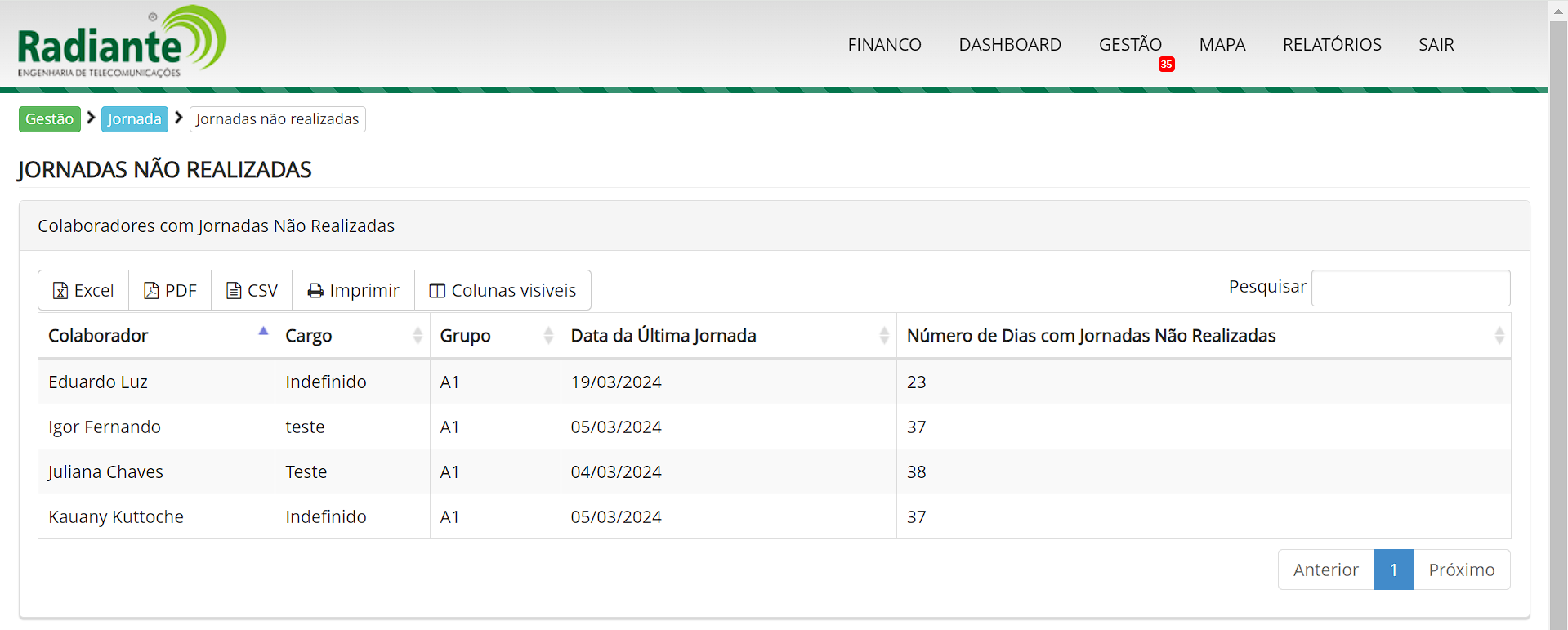Screen dimensions: 1568x630
Task: Open the Colunas visiveis column chooser
Action: click(x=503, y=291)
